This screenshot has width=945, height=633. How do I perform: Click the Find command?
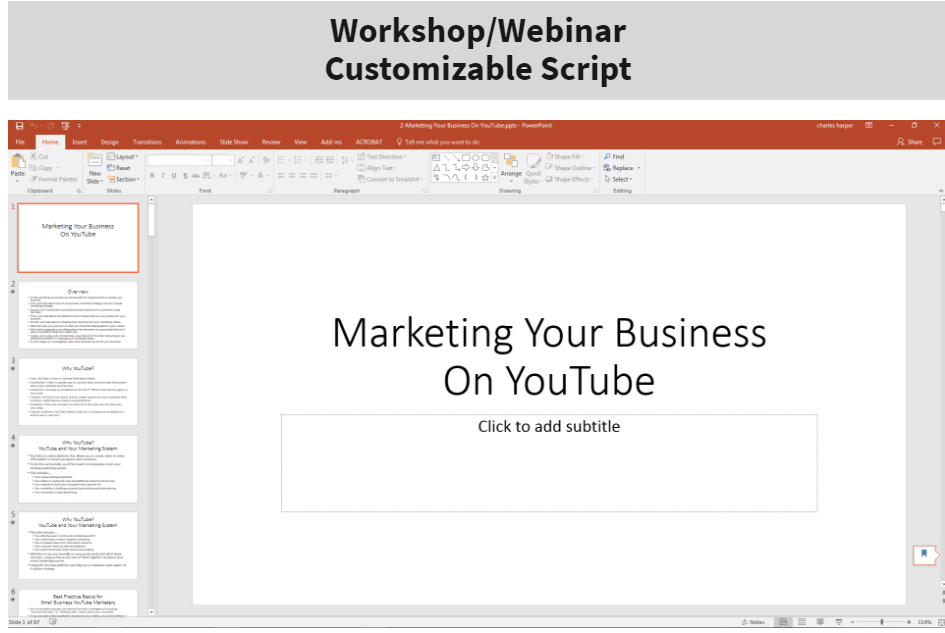pyautogui.click(x=614, y=157)
